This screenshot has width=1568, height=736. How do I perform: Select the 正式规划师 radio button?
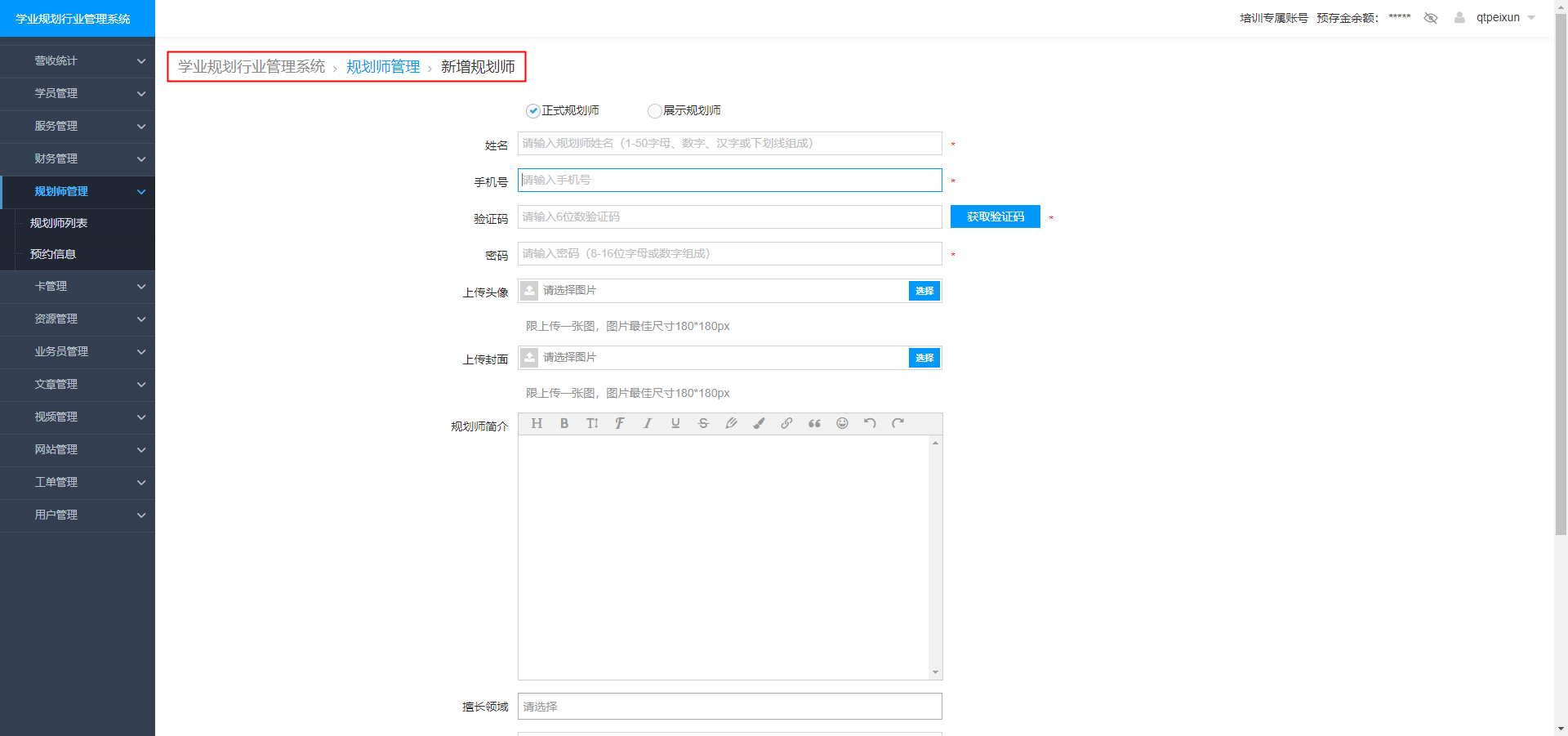[x=532, y=110]
